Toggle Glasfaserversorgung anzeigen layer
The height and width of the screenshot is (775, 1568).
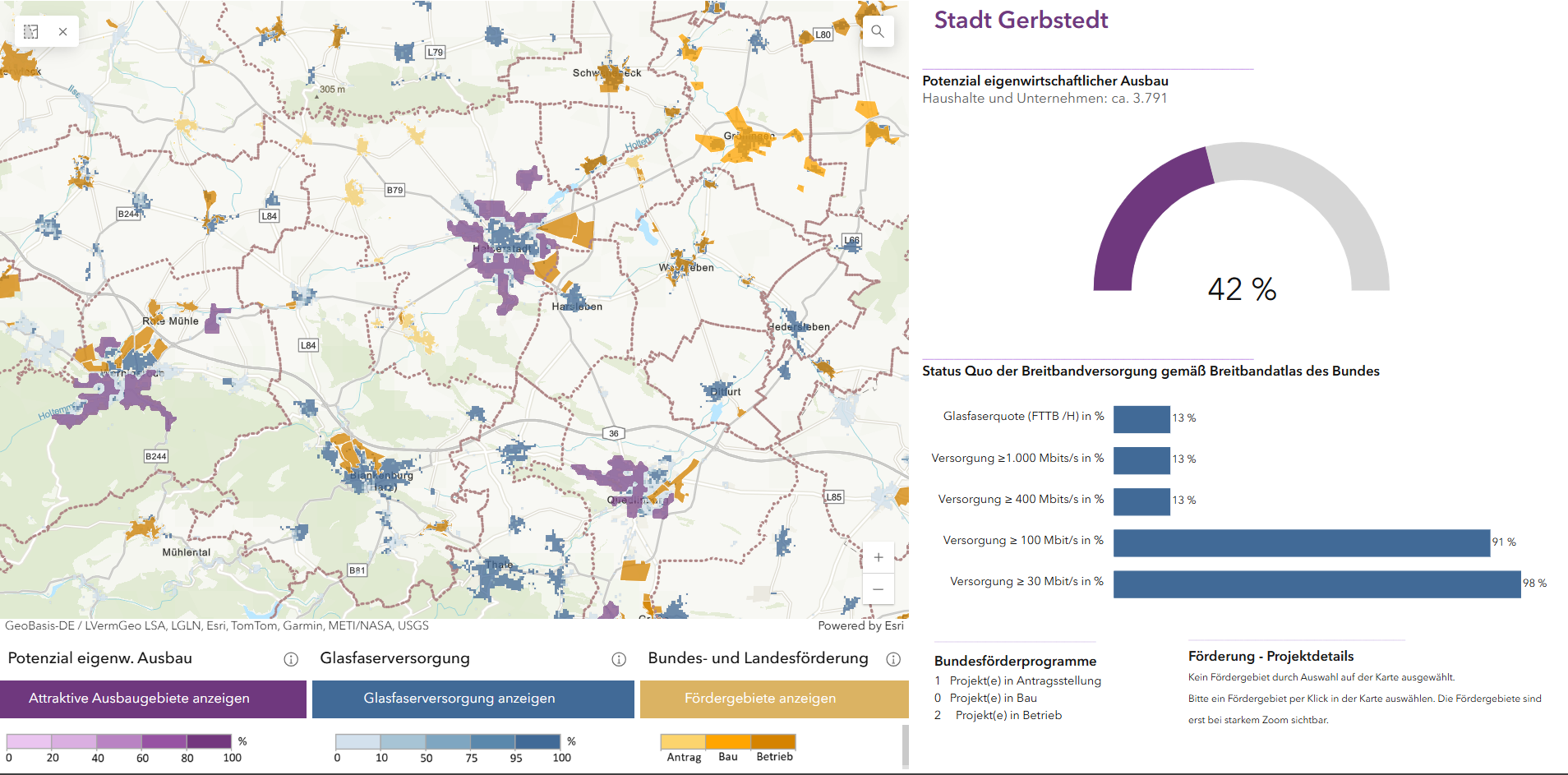pyautogui.click(x=473, y=699)
